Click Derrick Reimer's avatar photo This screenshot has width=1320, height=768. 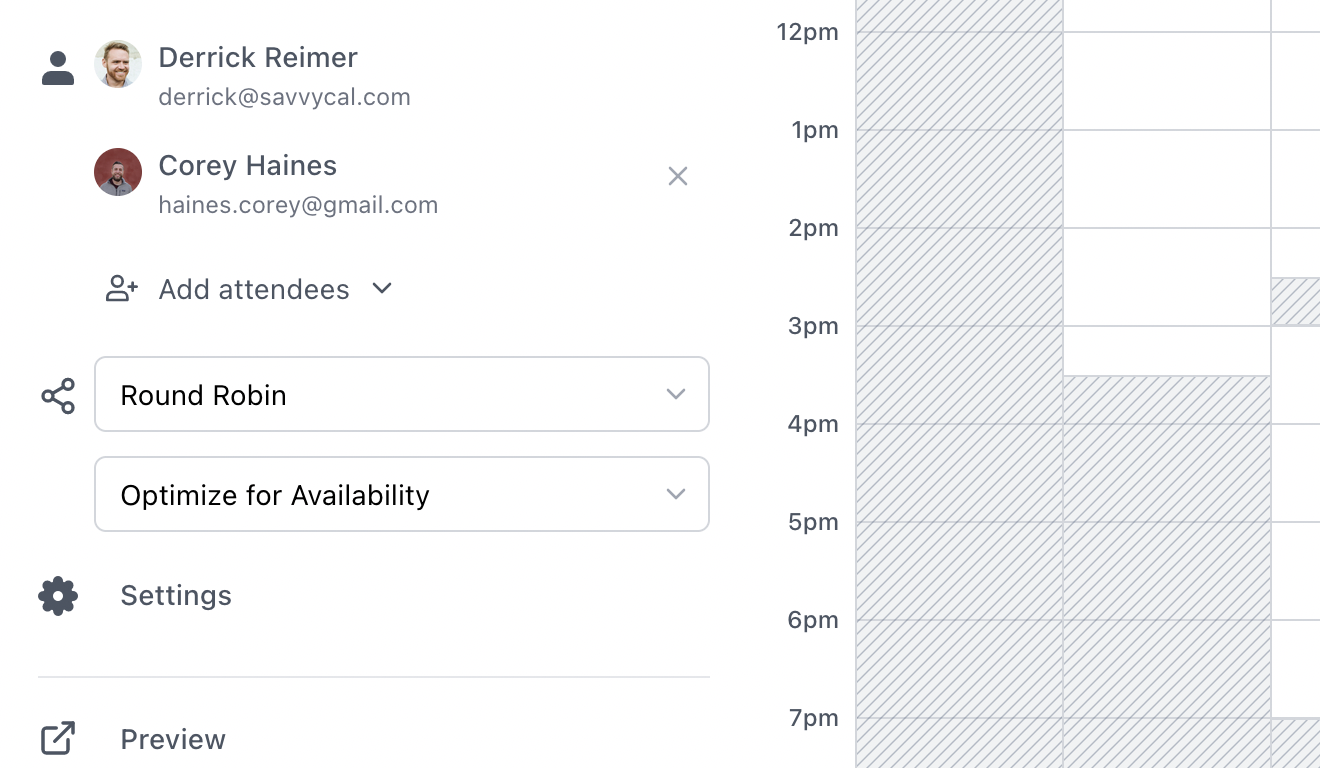coord(118,64)
